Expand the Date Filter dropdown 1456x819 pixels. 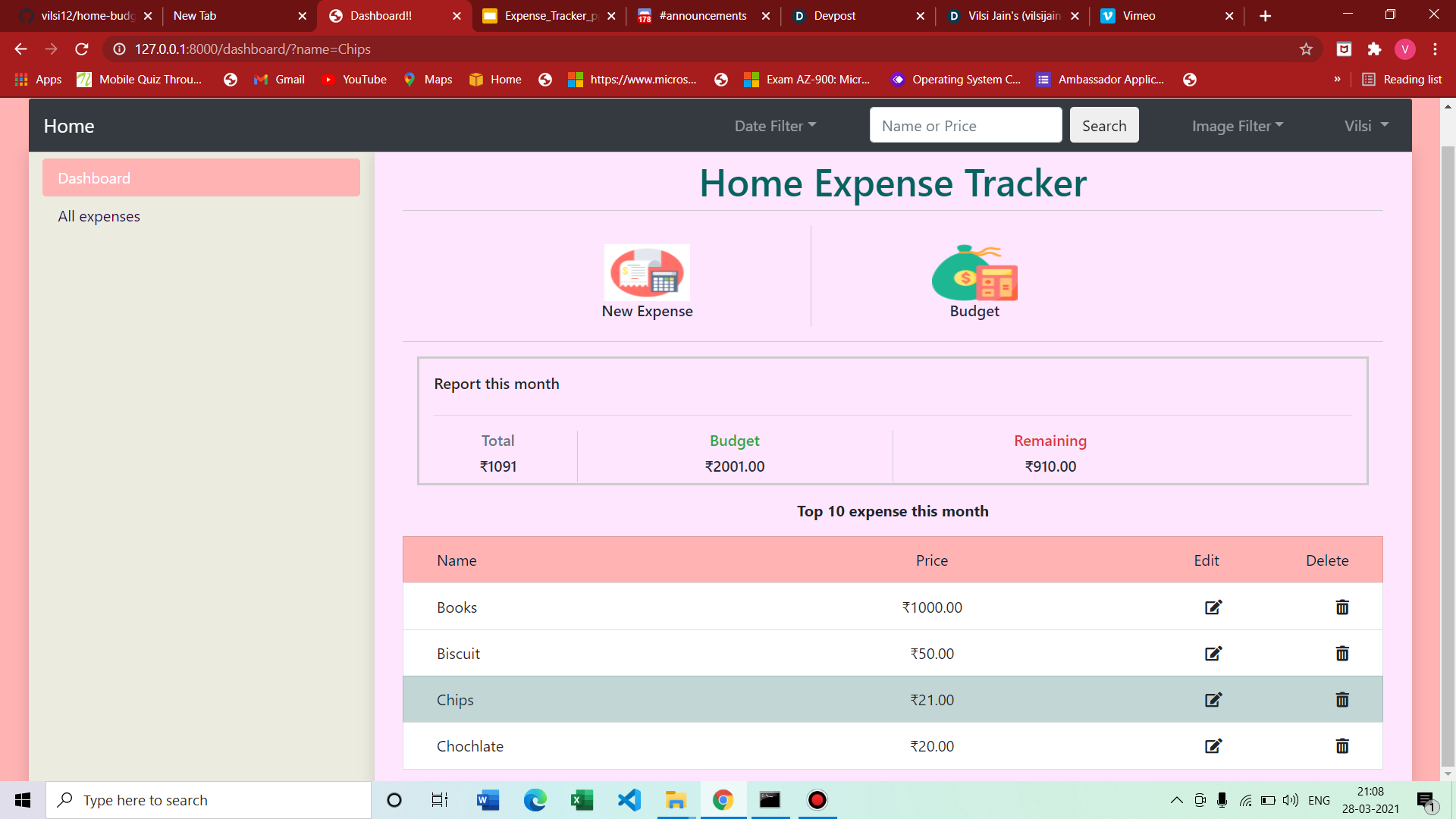click(x=774, y=126)
